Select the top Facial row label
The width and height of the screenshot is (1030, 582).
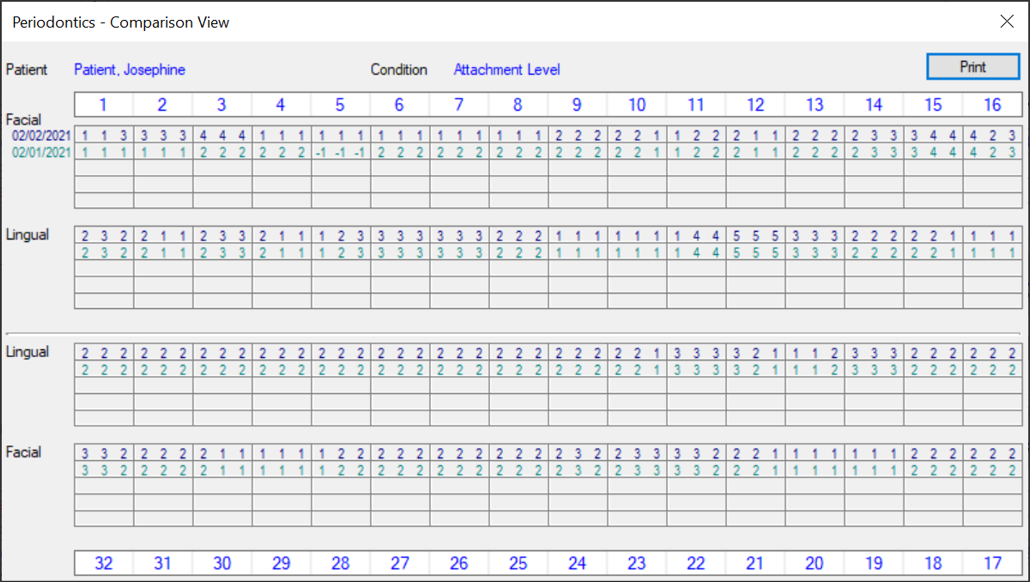pos(23,120)
